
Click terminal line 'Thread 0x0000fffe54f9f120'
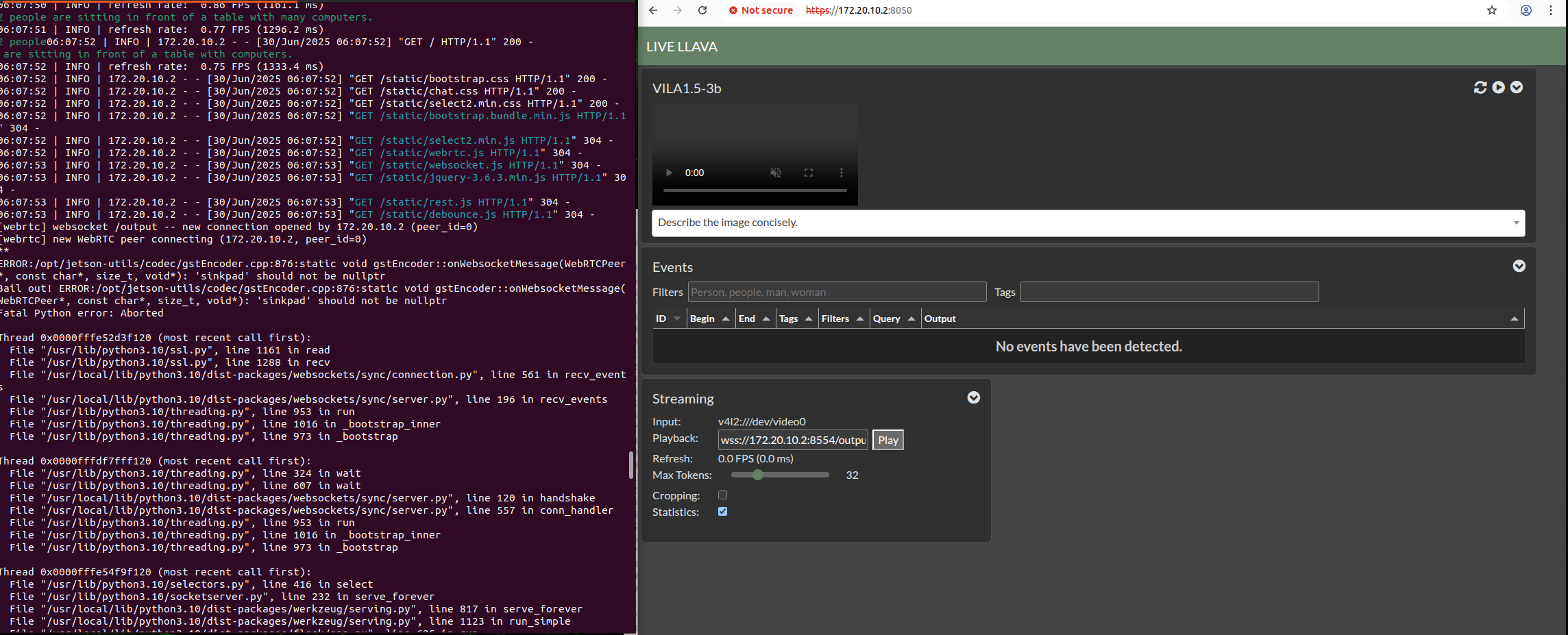156,572
